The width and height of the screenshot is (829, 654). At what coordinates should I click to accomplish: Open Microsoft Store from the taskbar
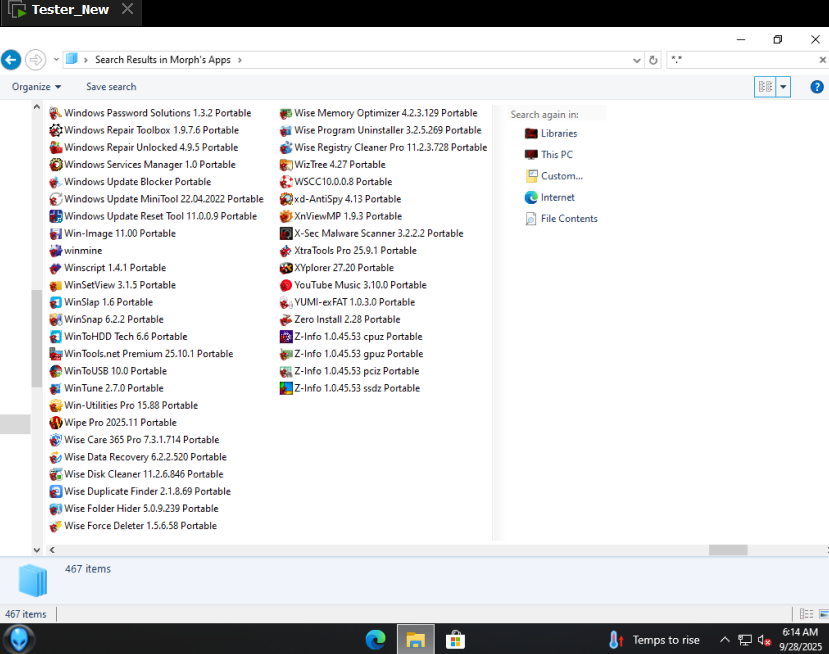point(455,640)
